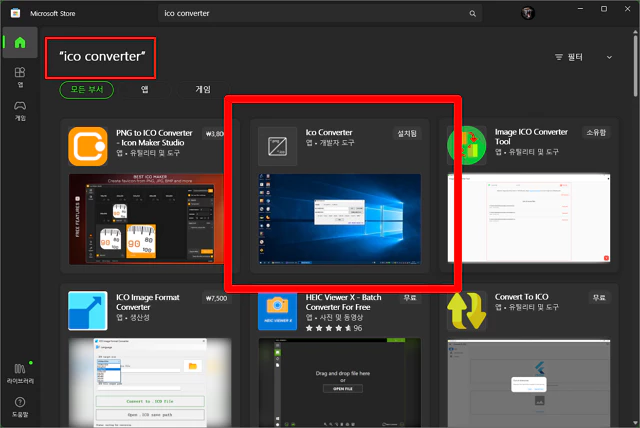Open the 필터 filter menu

pyautogui.click(x=569, y=57)
